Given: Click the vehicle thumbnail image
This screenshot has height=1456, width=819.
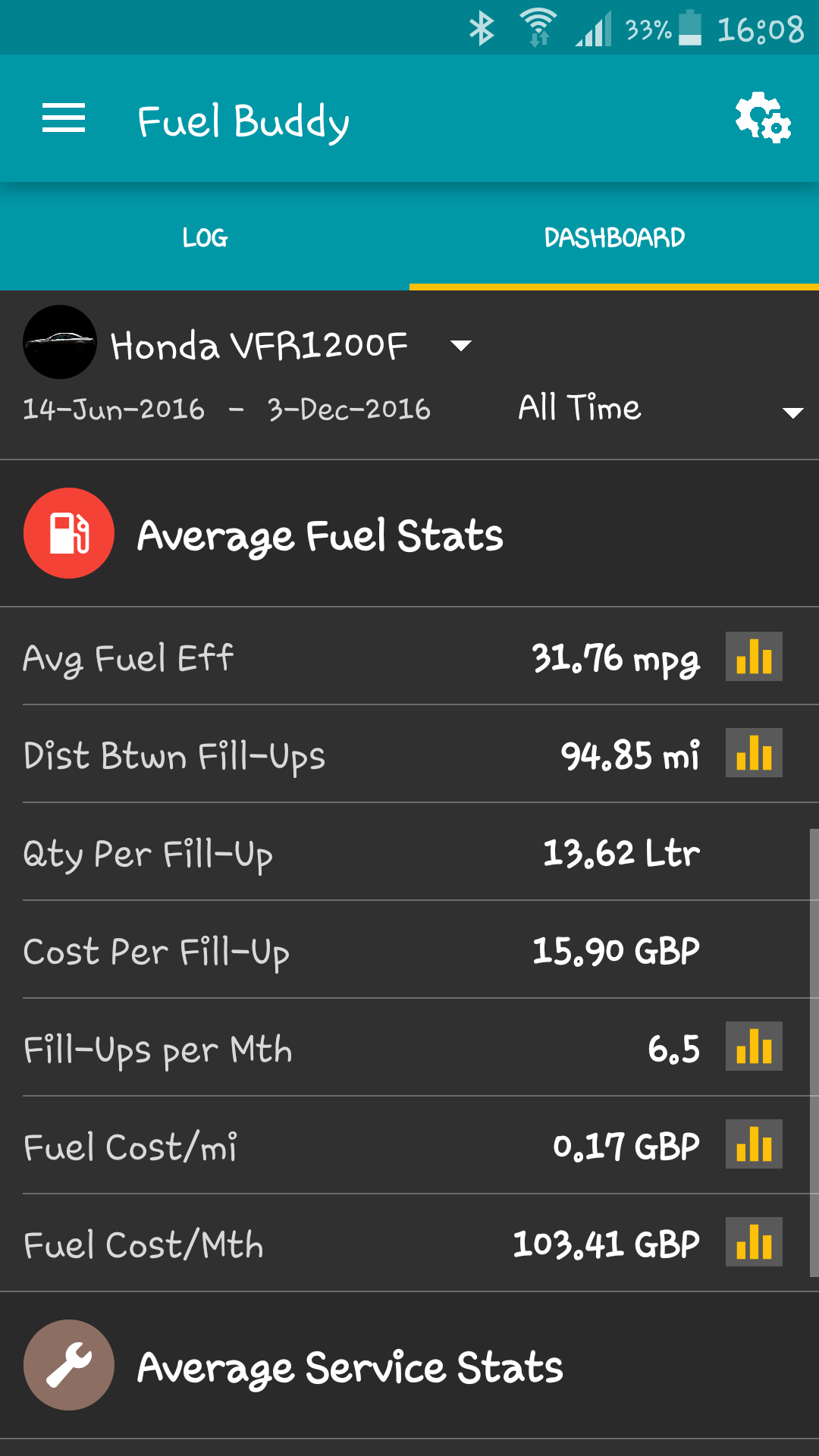Looking at the screenshot, I should tap(60, 342).
